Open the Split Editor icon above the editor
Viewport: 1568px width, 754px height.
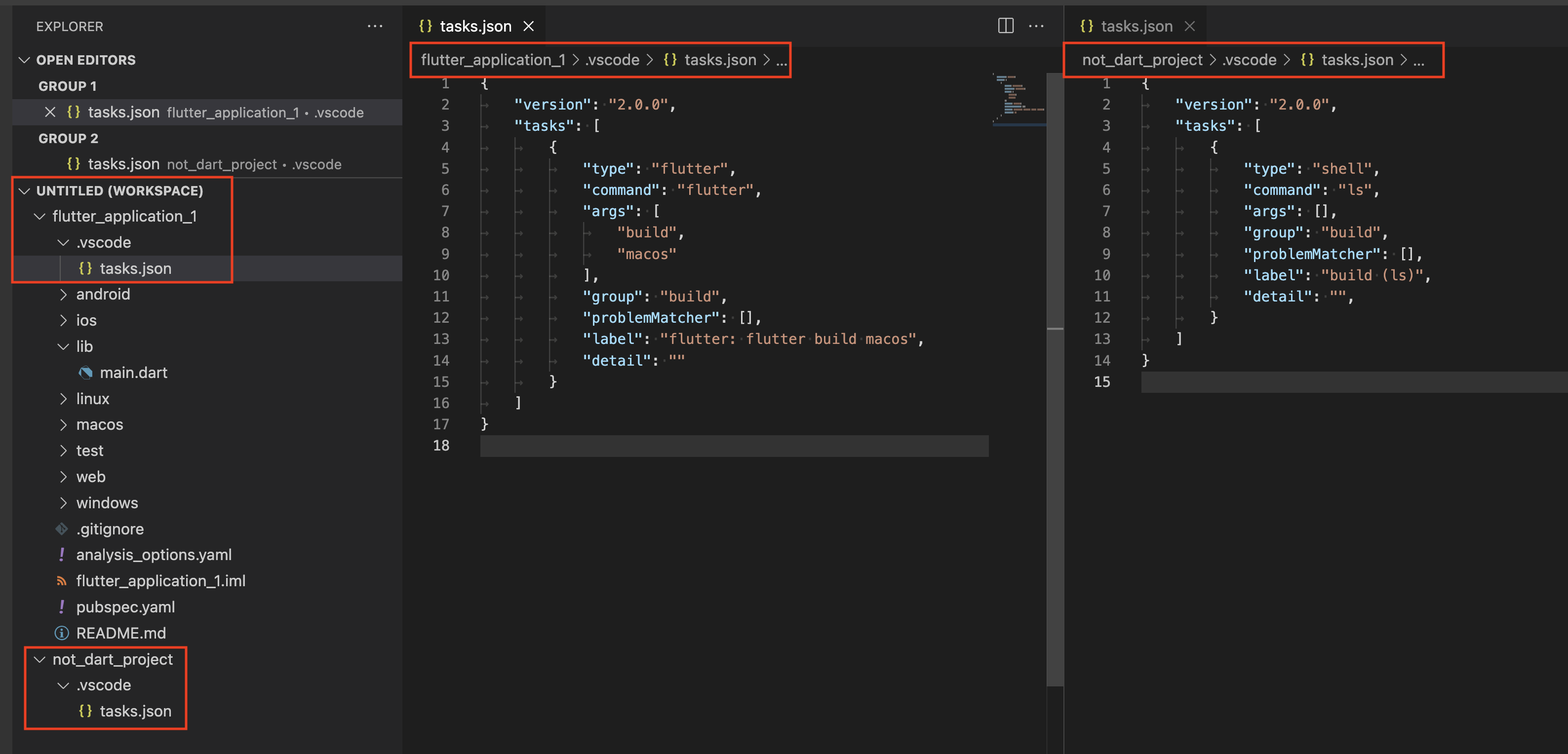click(x=1006, y=26)
